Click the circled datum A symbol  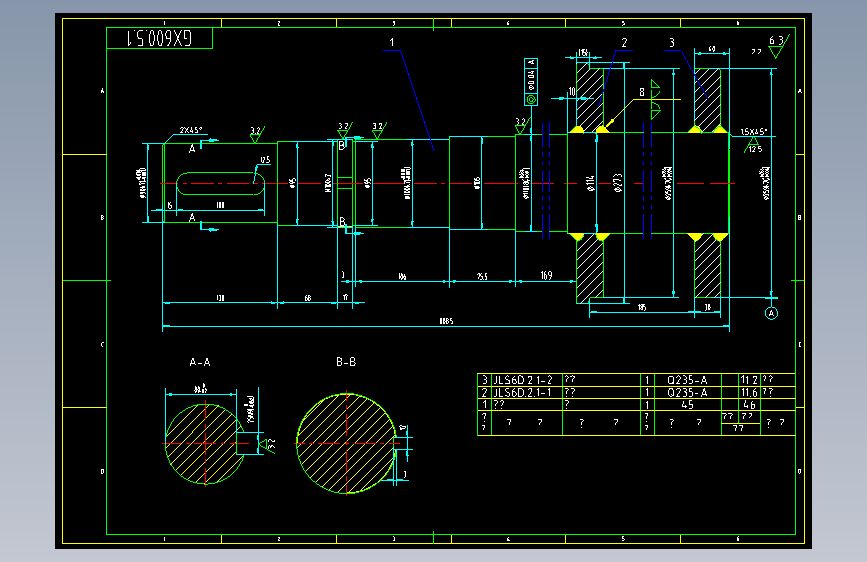click(x=771, y=313)
